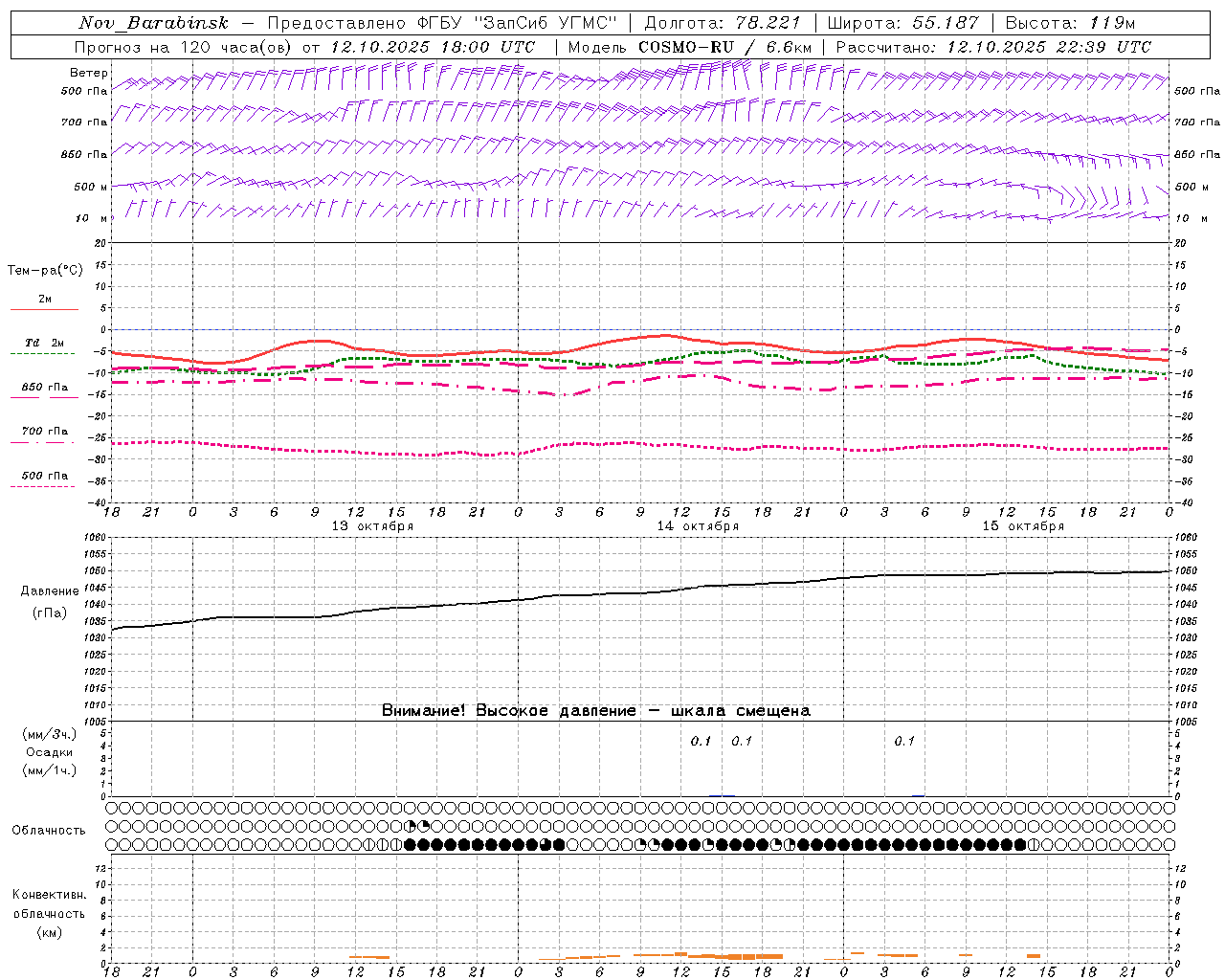This screenshot has width=1225, height=980.
Task: Click the '15 октября' date label
Action: coord(1023,526)
